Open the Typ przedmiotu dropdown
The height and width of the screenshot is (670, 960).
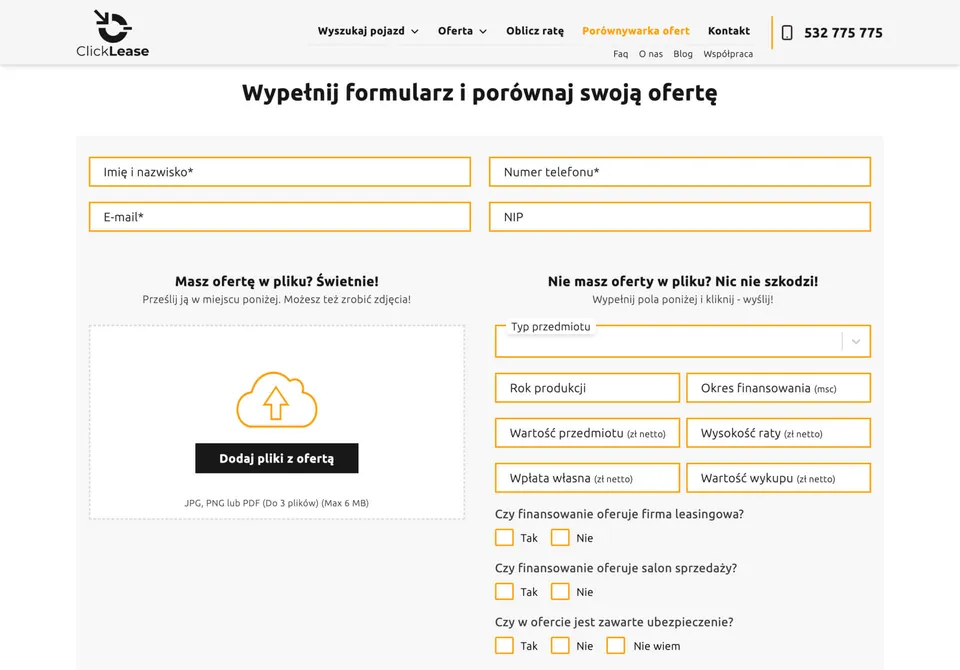coord(682,341)
